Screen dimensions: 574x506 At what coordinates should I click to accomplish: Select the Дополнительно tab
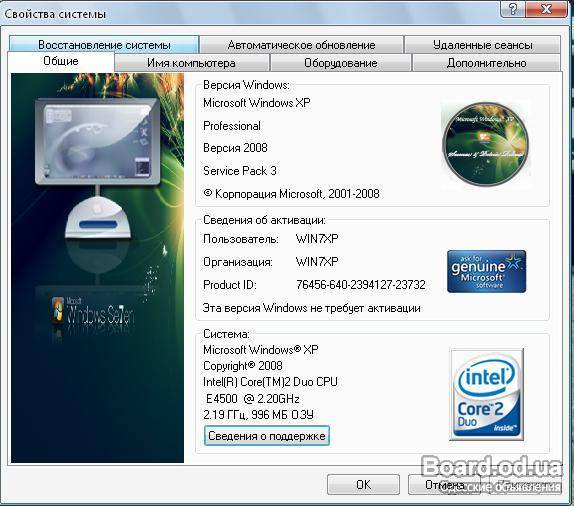pos(486,63)
